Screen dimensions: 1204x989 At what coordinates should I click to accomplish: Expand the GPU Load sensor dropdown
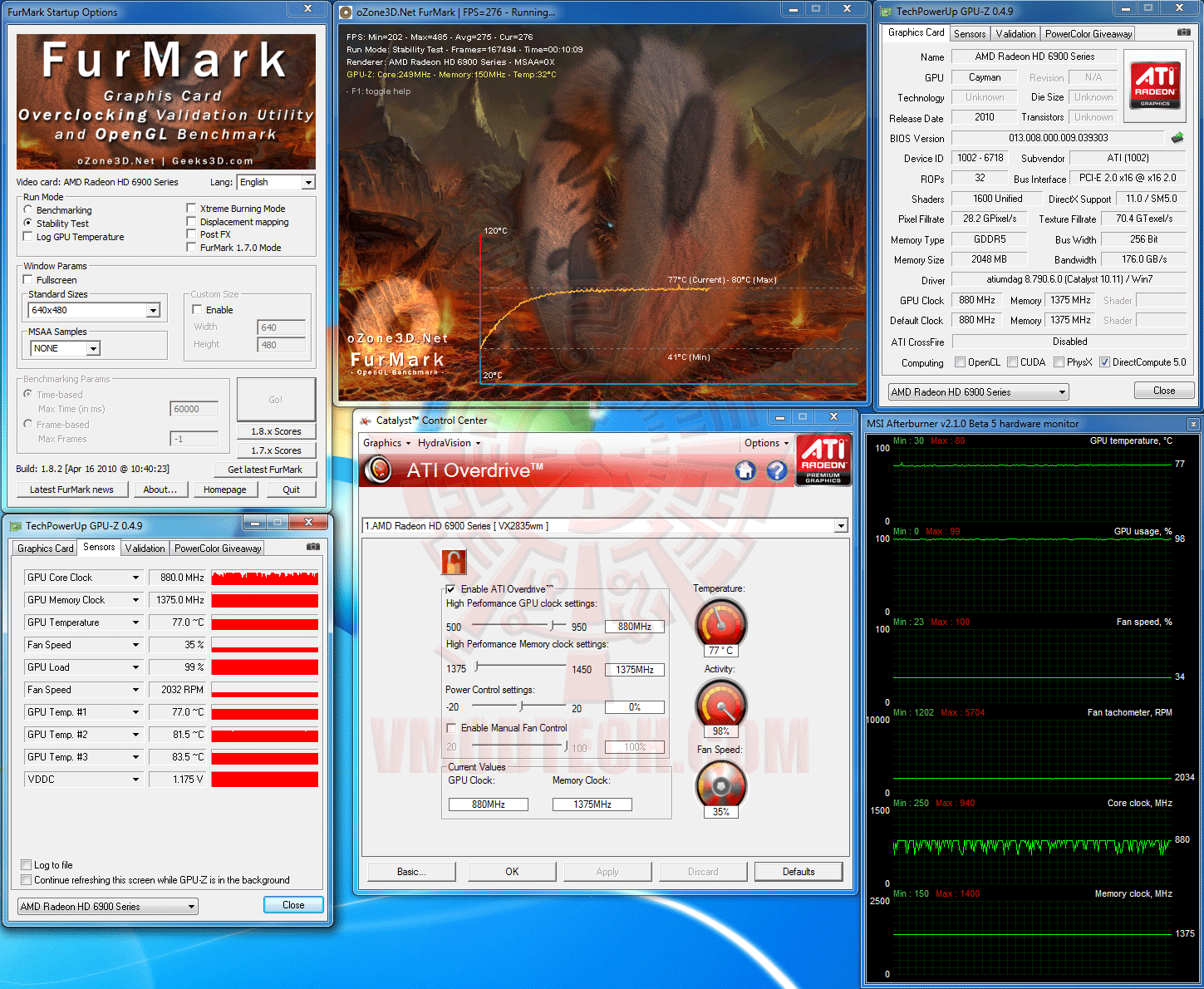pyautogui.click(x=135, y=667)
